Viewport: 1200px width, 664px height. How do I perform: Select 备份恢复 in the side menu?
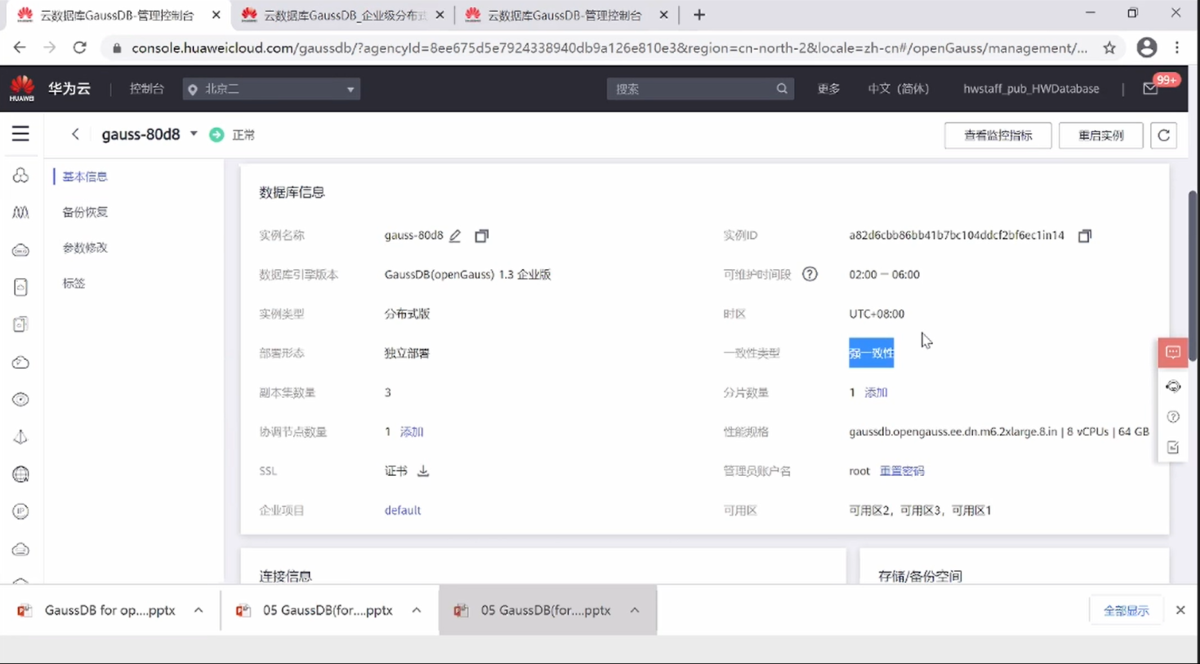click(85, 212)
